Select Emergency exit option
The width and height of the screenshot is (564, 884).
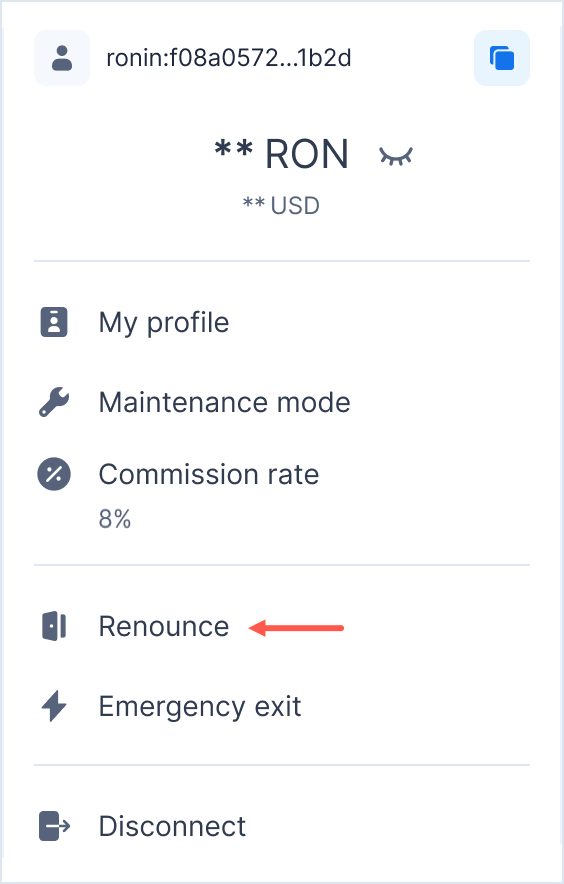pos(282,706)
